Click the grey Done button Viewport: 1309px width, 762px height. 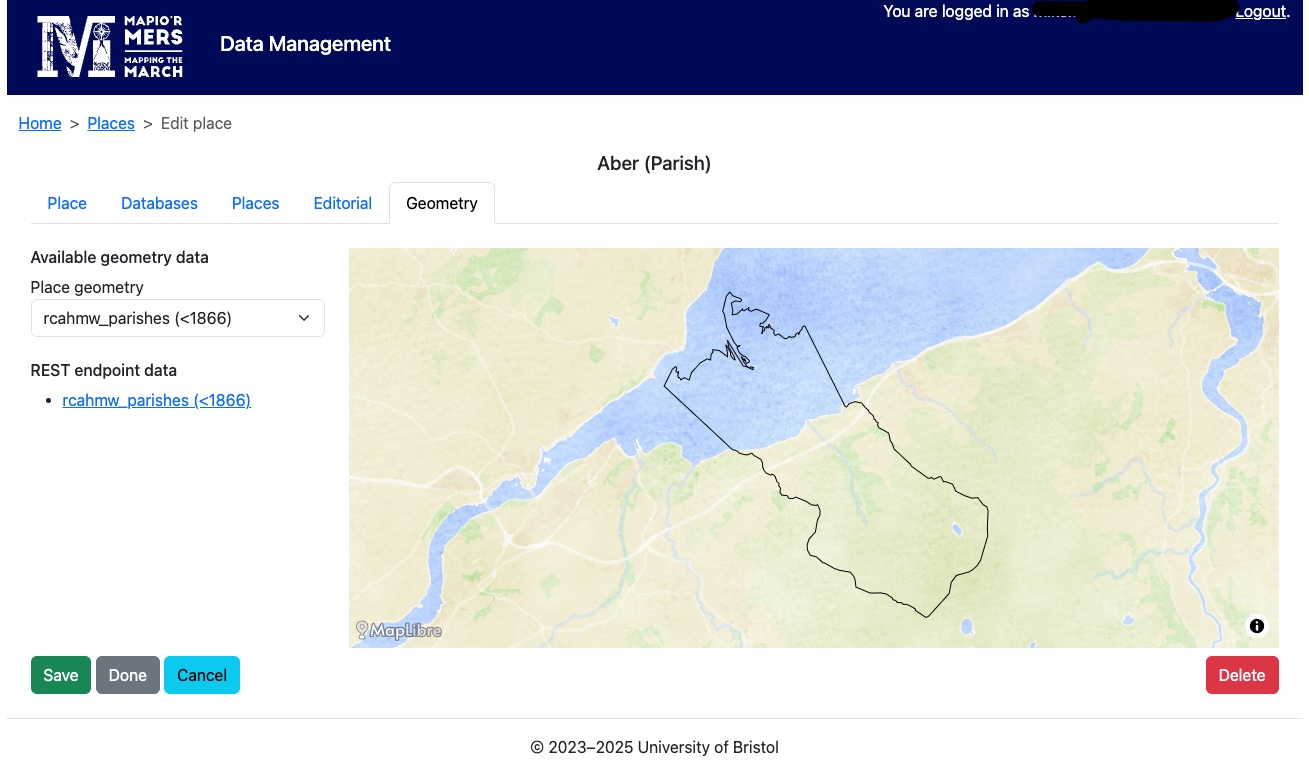(127, 675)
